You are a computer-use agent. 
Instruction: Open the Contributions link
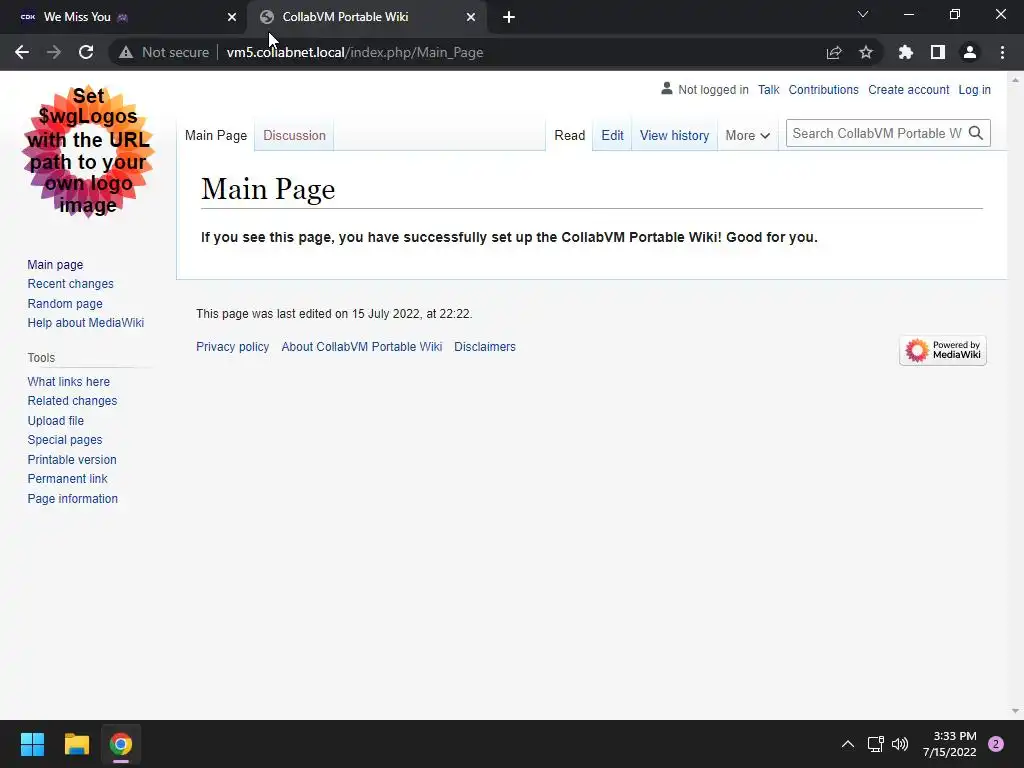pos(824,89)
